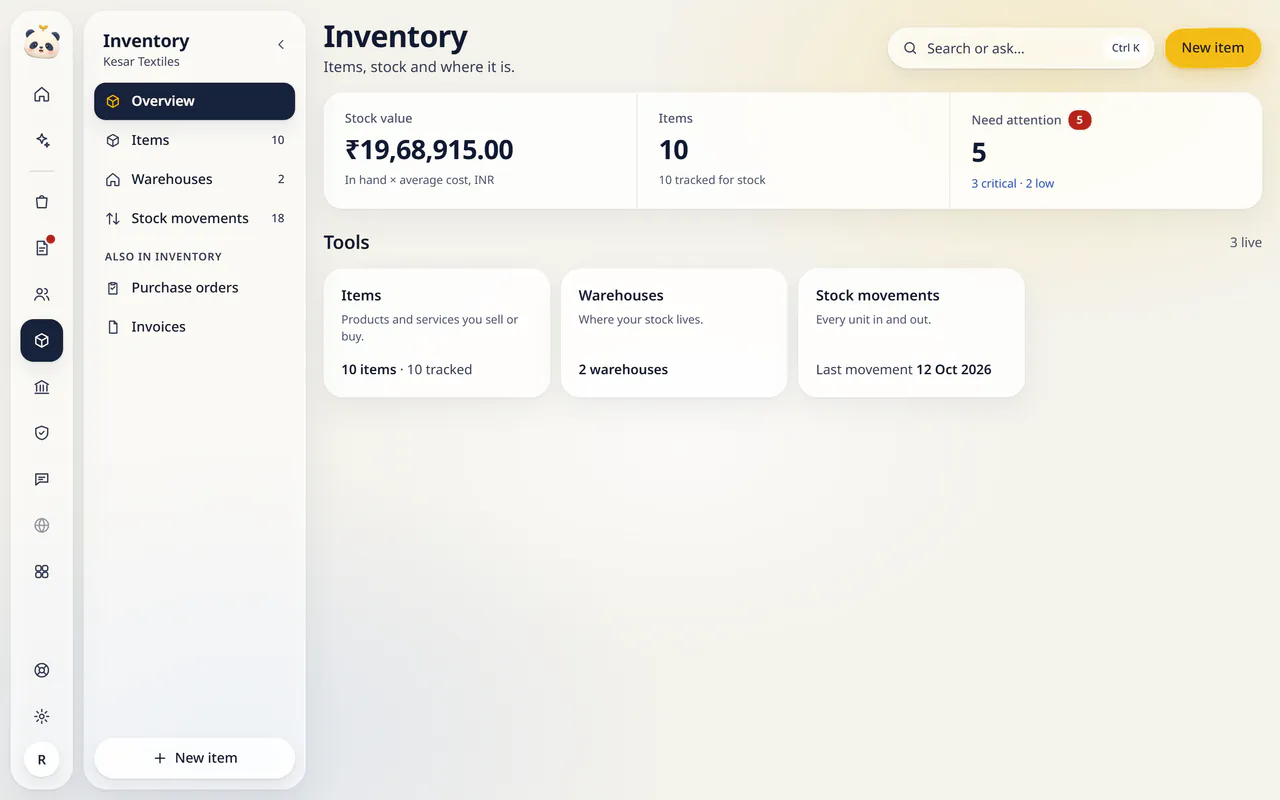This screenshot has width=1280, height=800.
Task: Toggle the theme with the sun icon
Action: pos(42,716)
